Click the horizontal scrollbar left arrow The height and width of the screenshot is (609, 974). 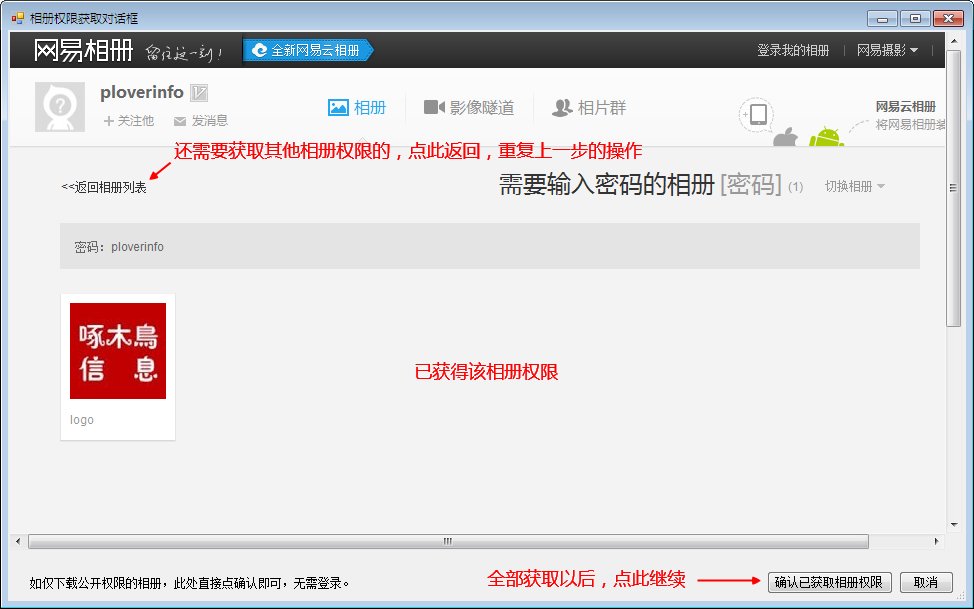[x=18, y=541]
